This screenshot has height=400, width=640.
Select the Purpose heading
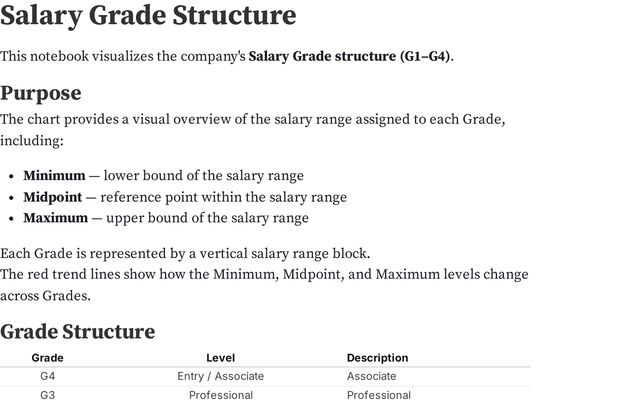click(x=41, y=93)
